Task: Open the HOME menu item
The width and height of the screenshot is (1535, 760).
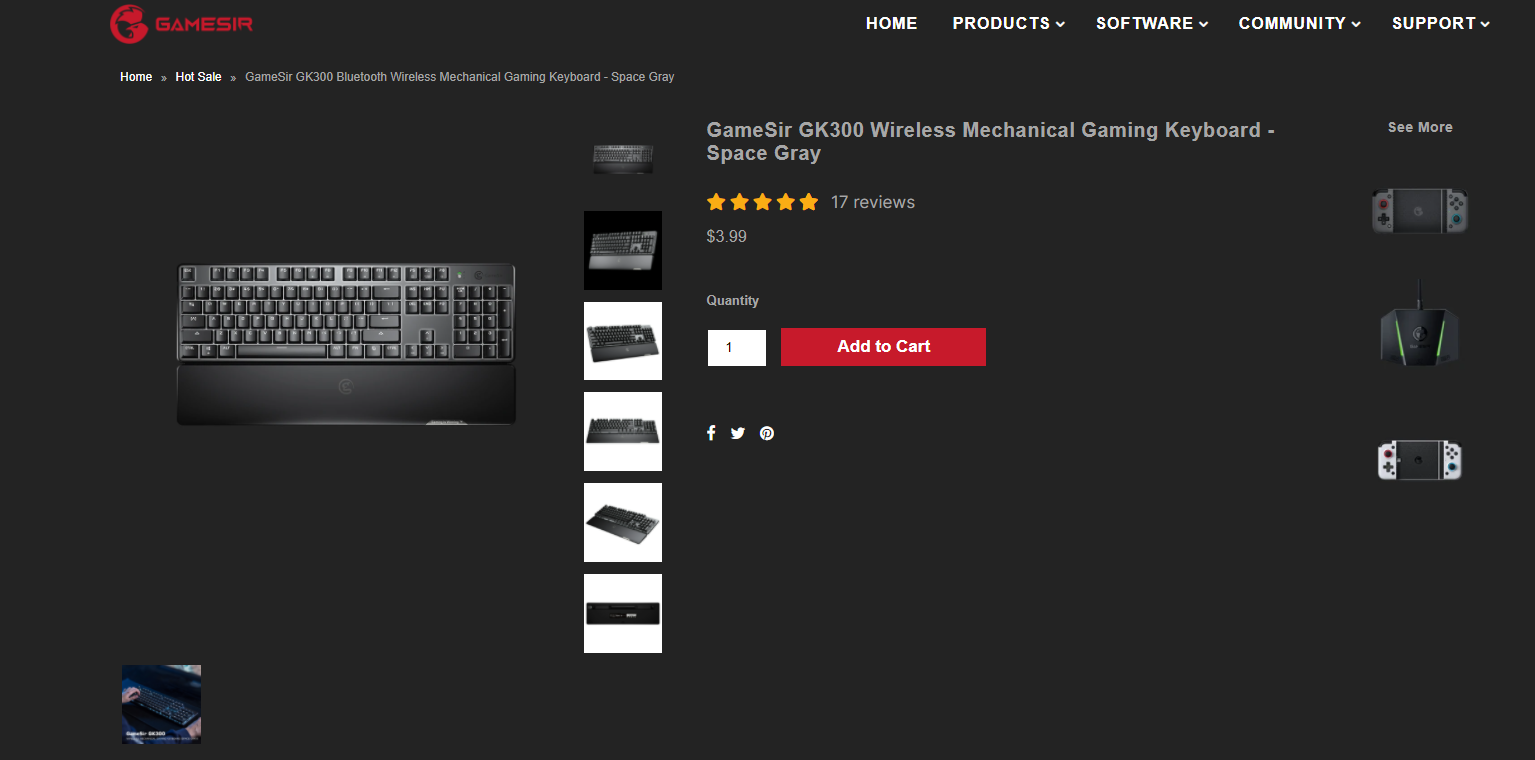Action: pyautogui.click(x=891, y=23)
